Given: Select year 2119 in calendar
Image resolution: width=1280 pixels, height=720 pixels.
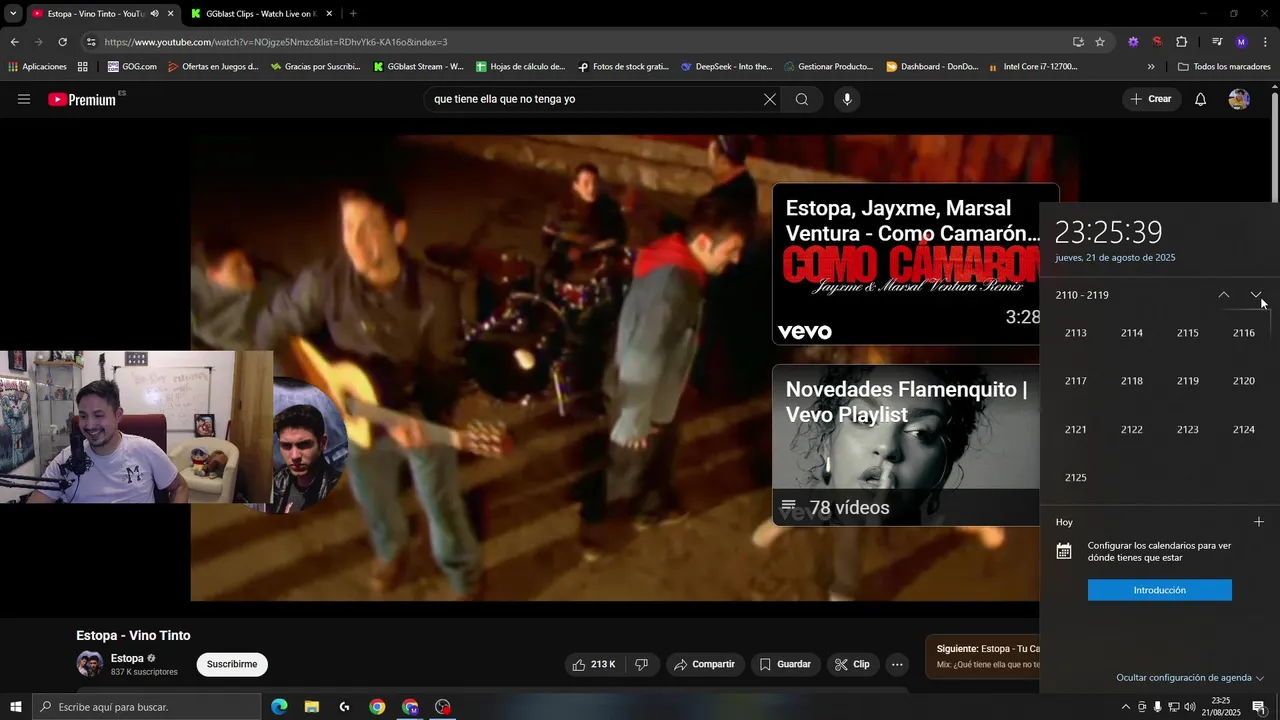Looking at the screenshot, I should (1188, 381).
